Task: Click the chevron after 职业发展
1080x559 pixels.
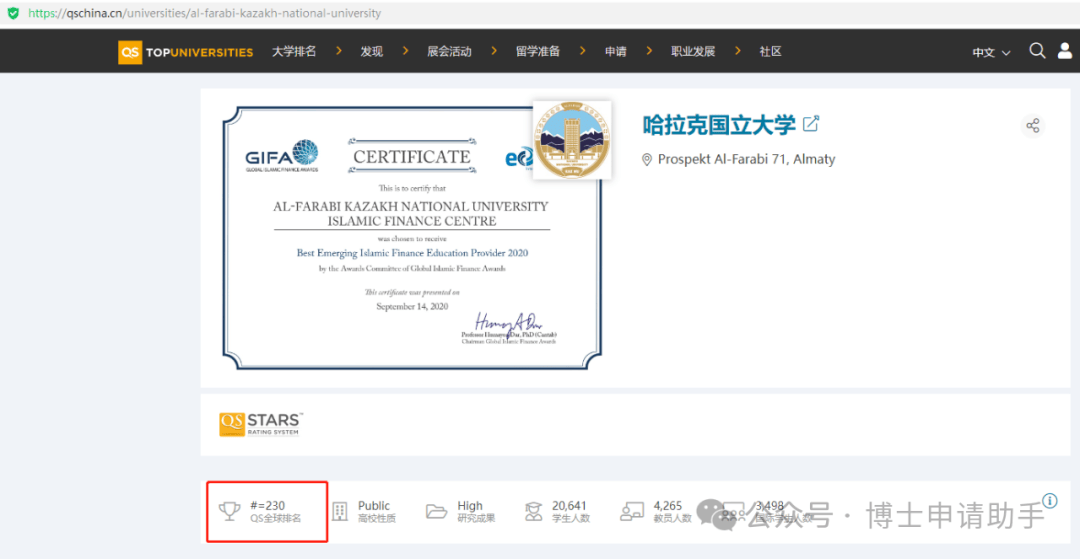Action: click(x=738, y=51)
